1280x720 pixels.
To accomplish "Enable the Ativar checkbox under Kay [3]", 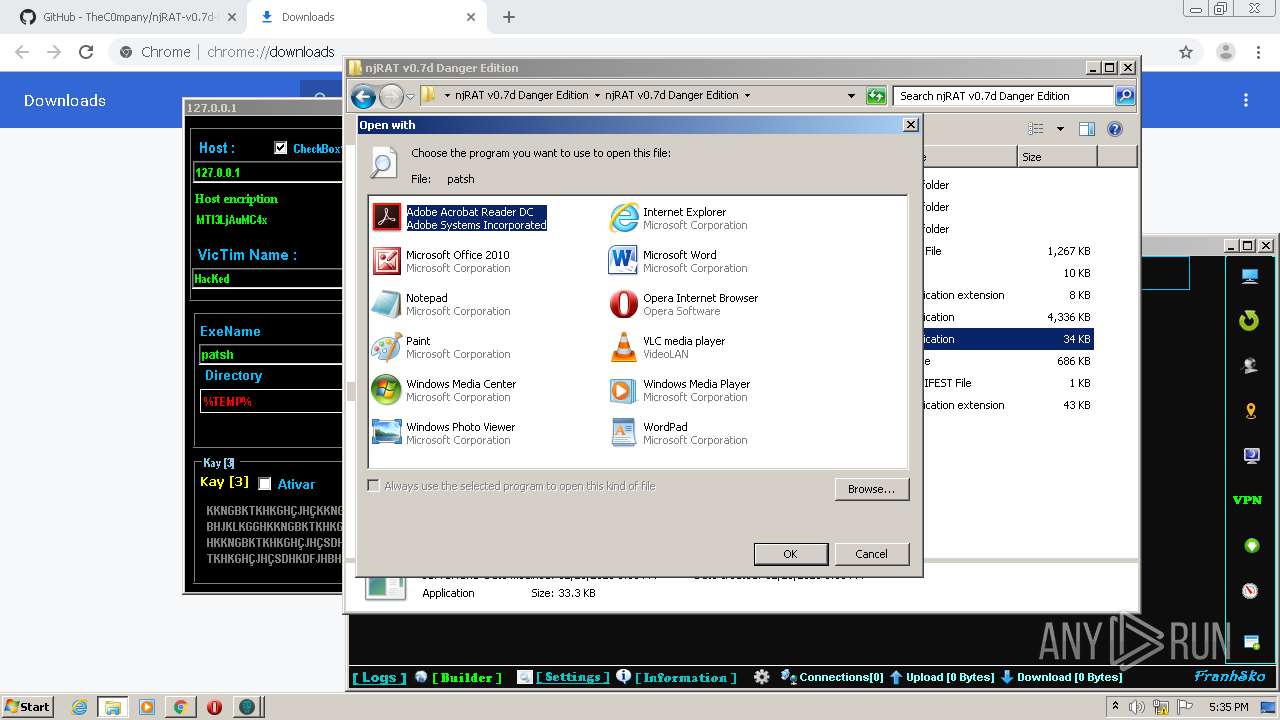I will (x=265, y=484).
